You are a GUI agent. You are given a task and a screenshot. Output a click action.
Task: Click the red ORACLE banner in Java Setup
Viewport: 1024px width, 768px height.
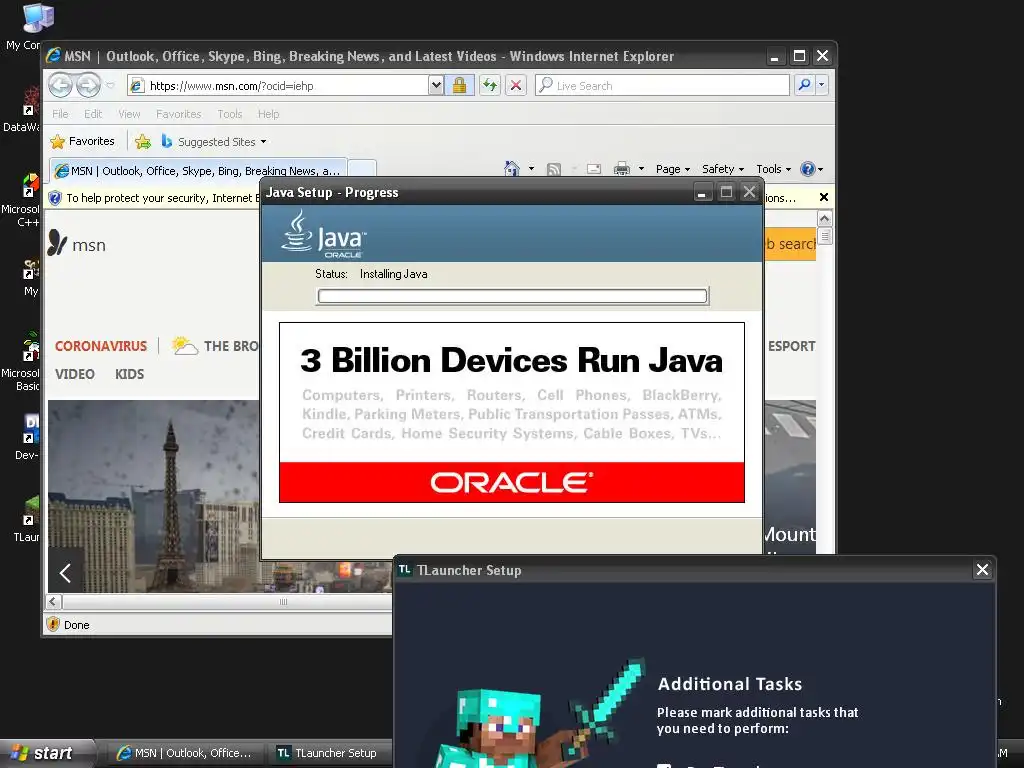tap(512, 482)
